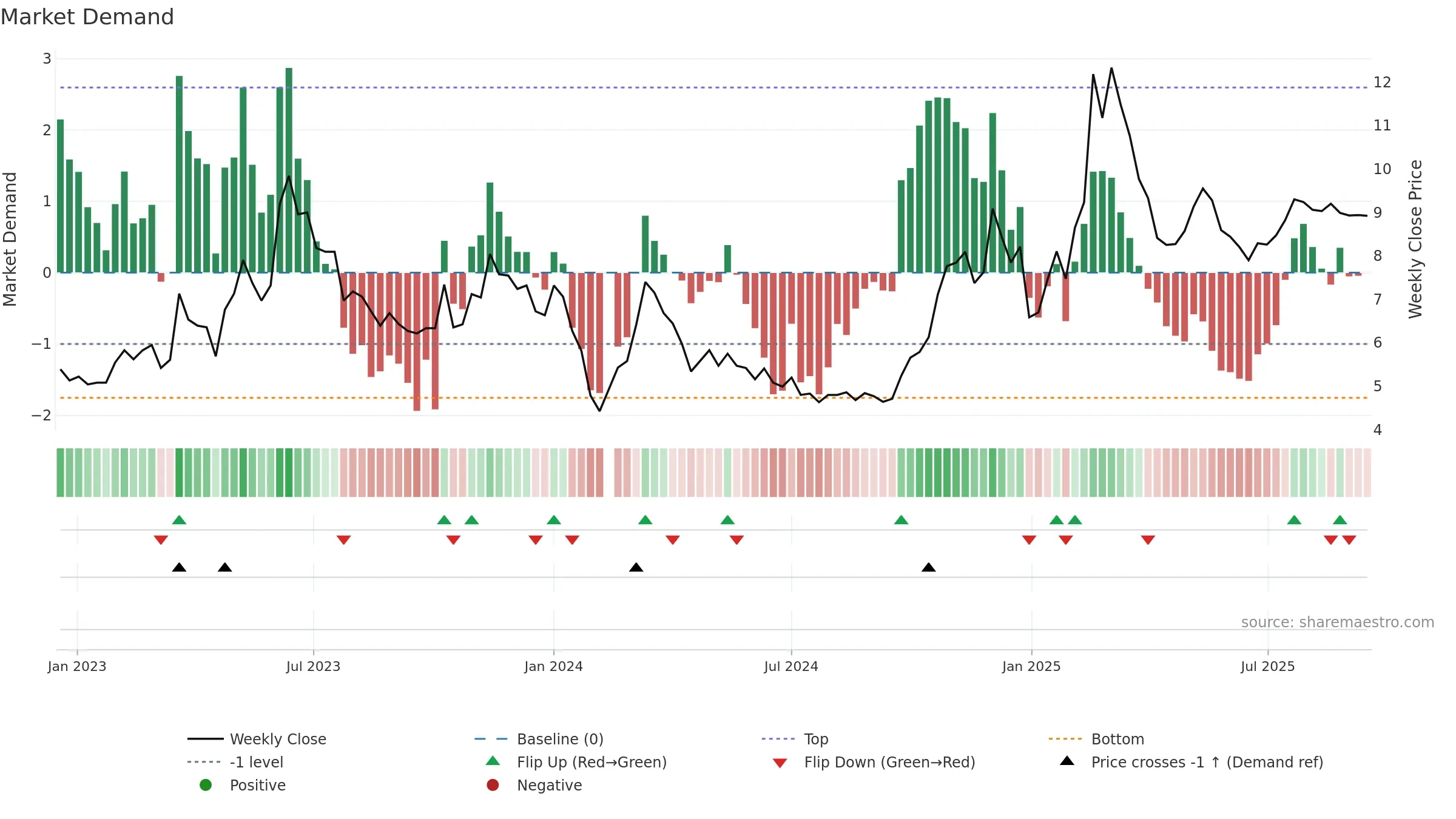Click the left axis tick label −2

pyautogui.click(x=41, y=416)
